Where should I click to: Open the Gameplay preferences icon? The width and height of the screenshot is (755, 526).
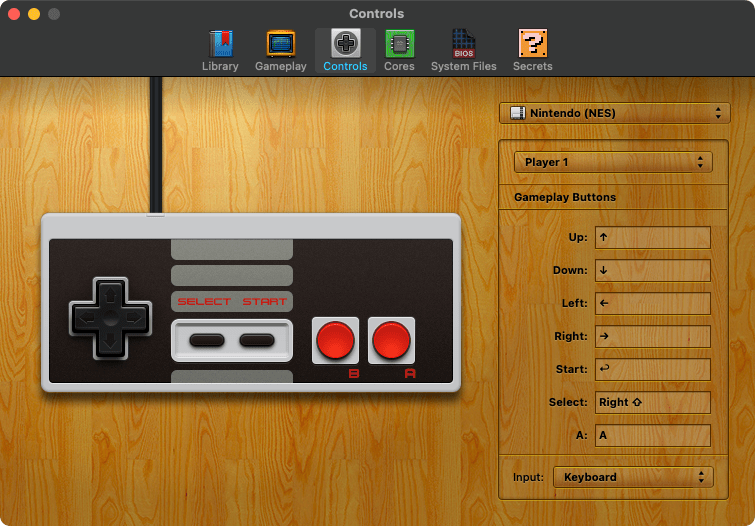[x=280, y=49]
